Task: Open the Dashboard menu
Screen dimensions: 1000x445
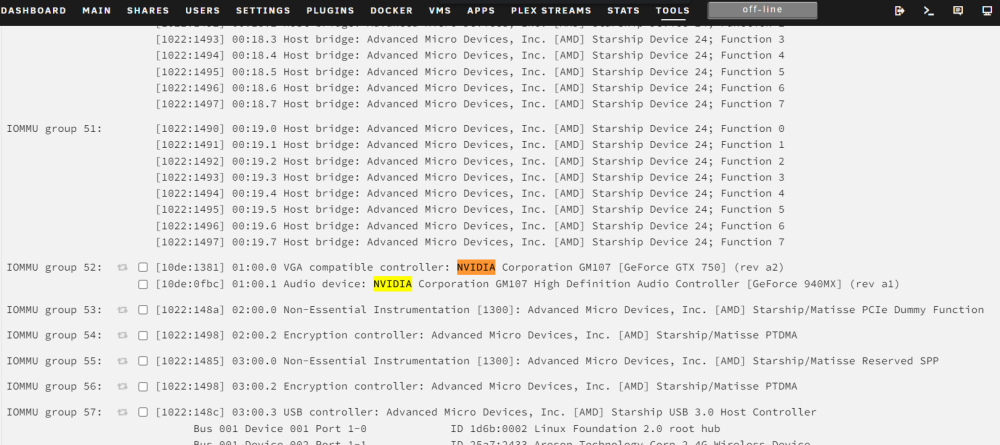Action: point(33,11)
